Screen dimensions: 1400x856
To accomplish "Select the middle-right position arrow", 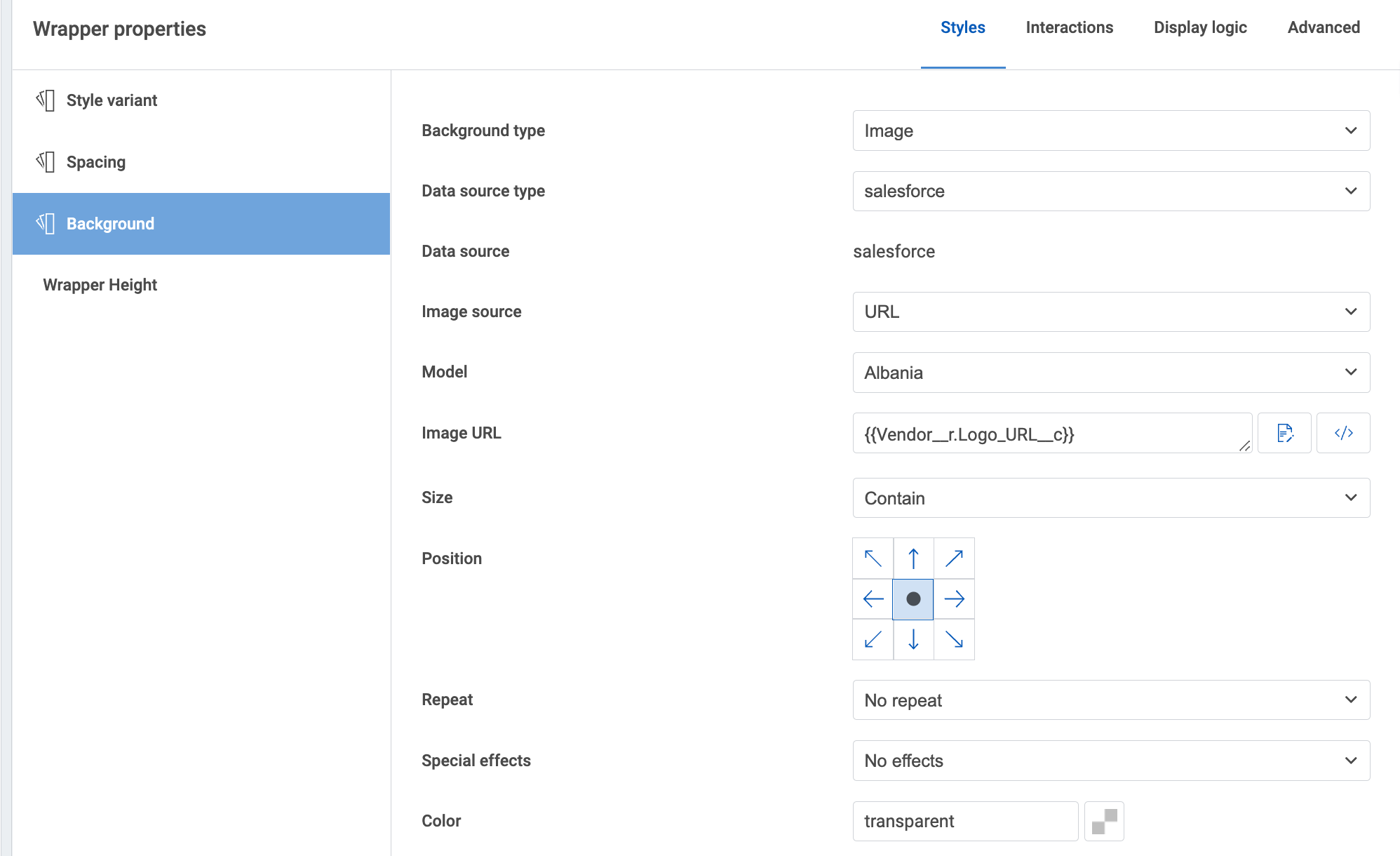I will [954, 599].
